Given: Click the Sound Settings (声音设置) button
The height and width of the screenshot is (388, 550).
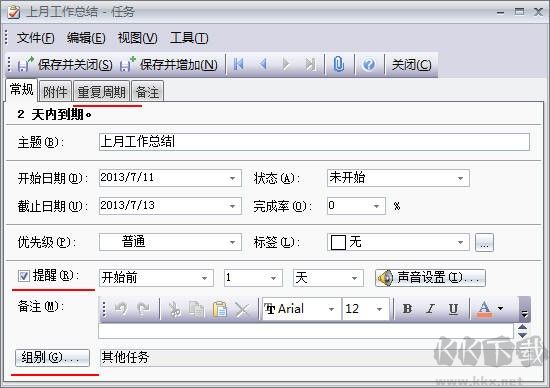Looking at the screenshot, I should pyautogui.click(x=430, y=278).
